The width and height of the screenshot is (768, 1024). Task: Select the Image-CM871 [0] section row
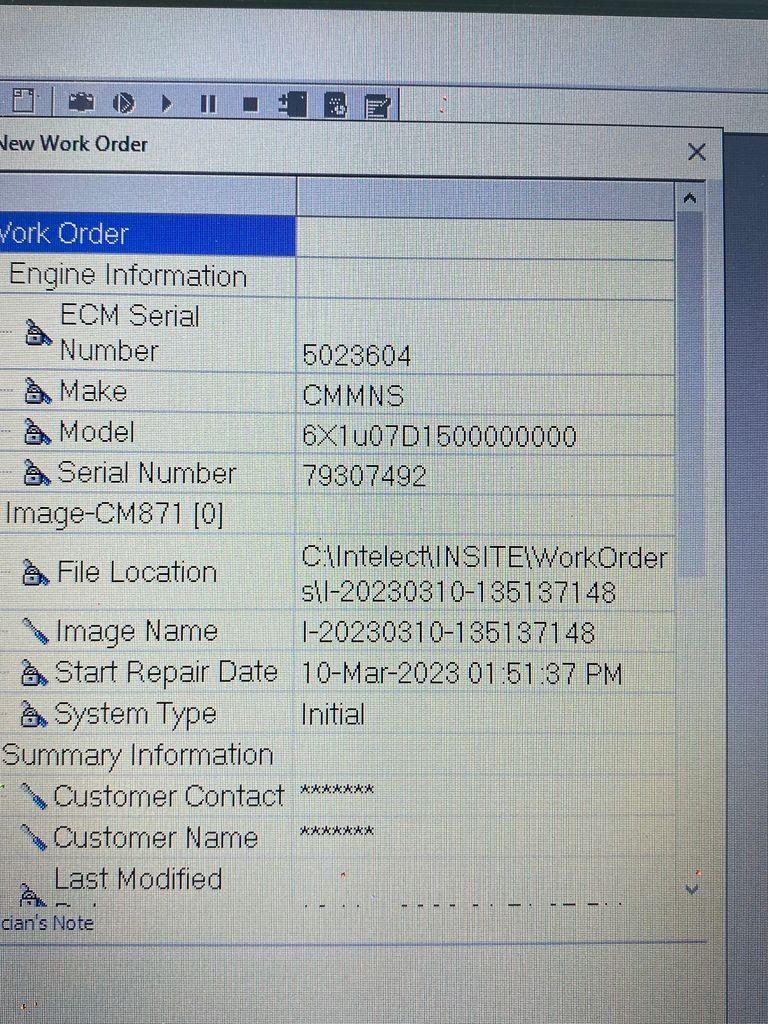tap(114, 514)
